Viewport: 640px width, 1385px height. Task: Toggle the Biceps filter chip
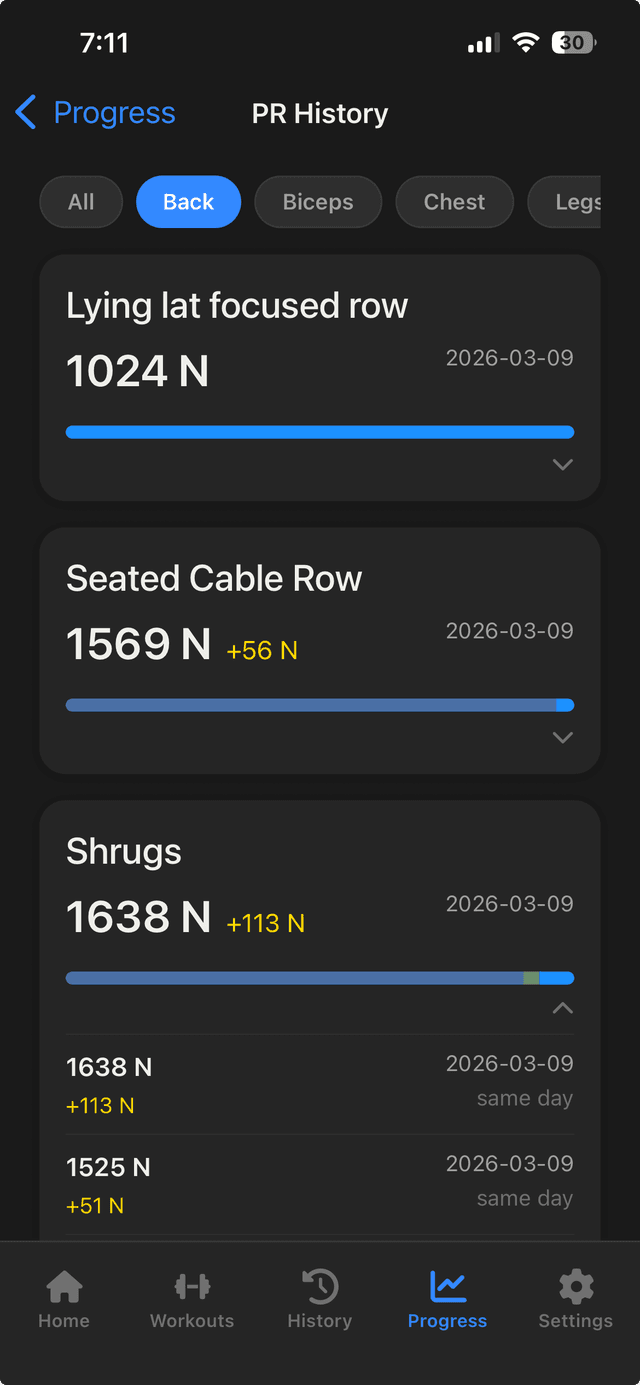[x=318, y=202]
